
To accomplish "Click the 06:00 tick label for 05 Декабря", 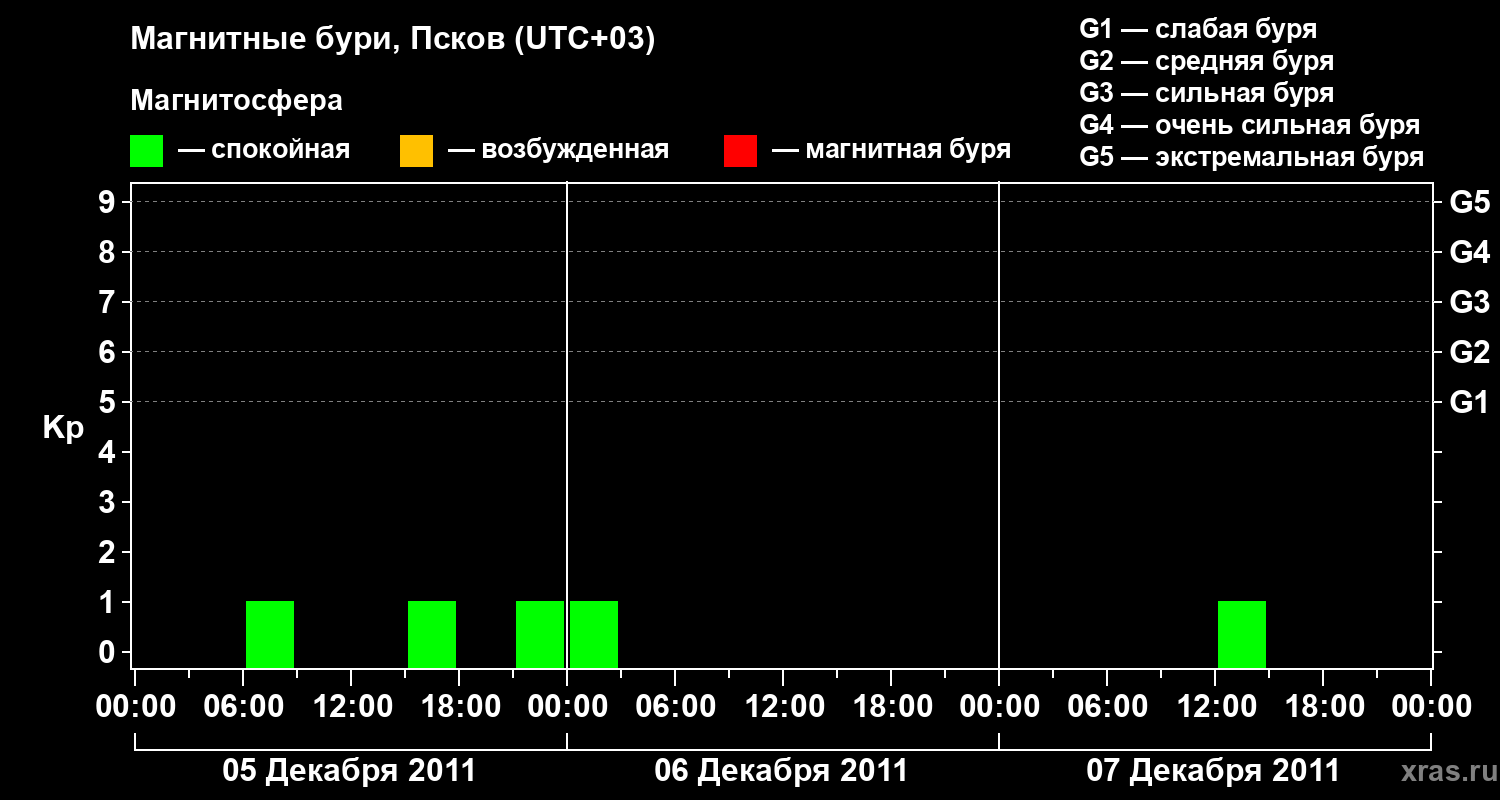I will [x=243, y=706].
